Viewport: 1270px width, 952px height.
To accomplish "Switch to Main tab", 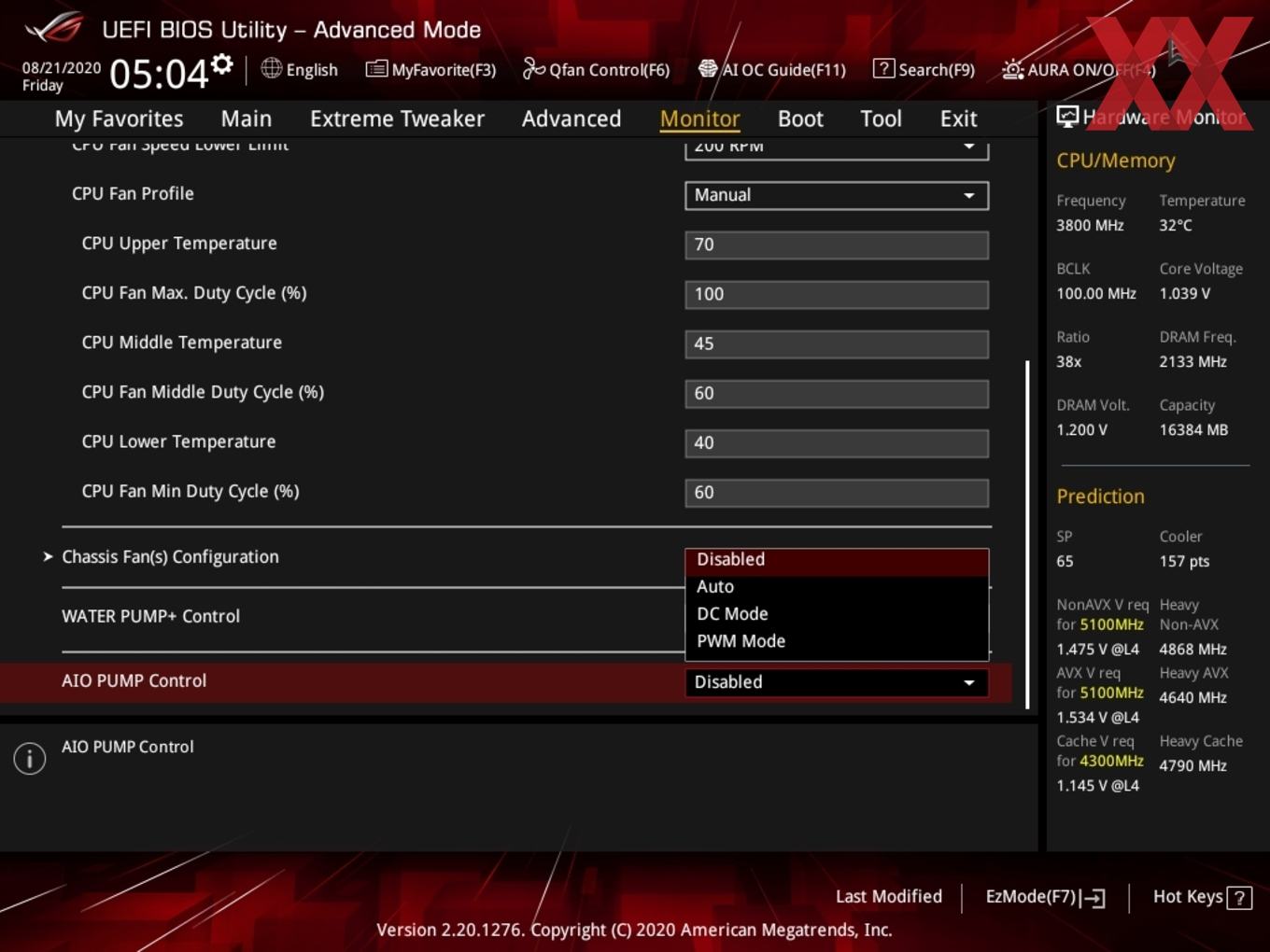I will pyautogui.click(x=247, y=119).
